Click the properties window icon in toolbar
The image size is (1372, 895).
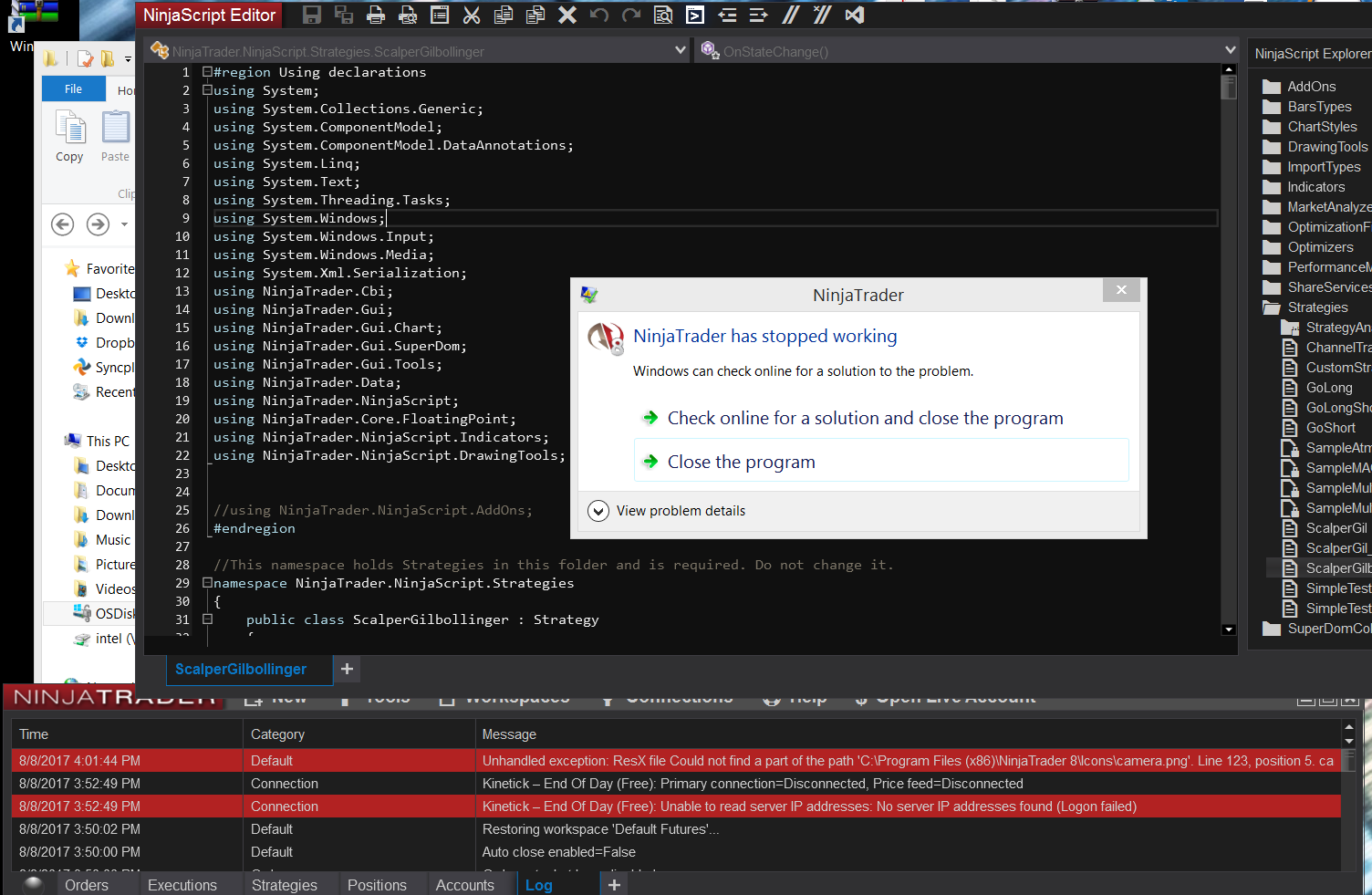[440, 15]
